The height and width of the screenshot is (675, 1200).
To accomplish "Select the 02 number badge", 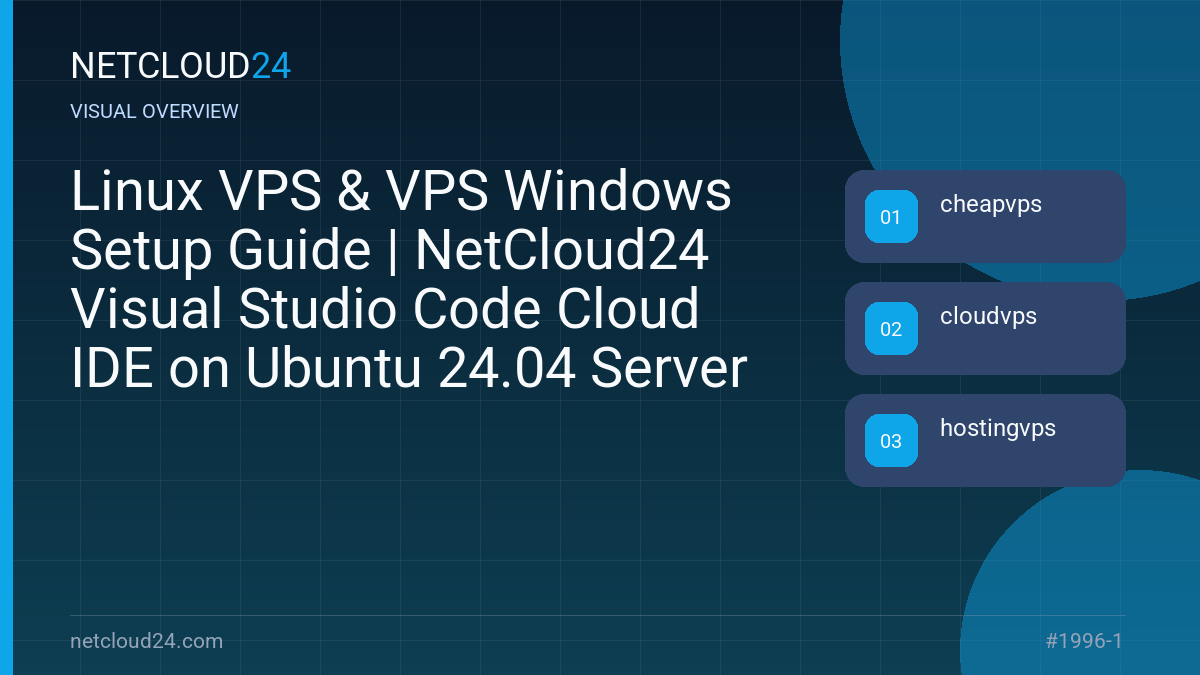I will (891, 329).
